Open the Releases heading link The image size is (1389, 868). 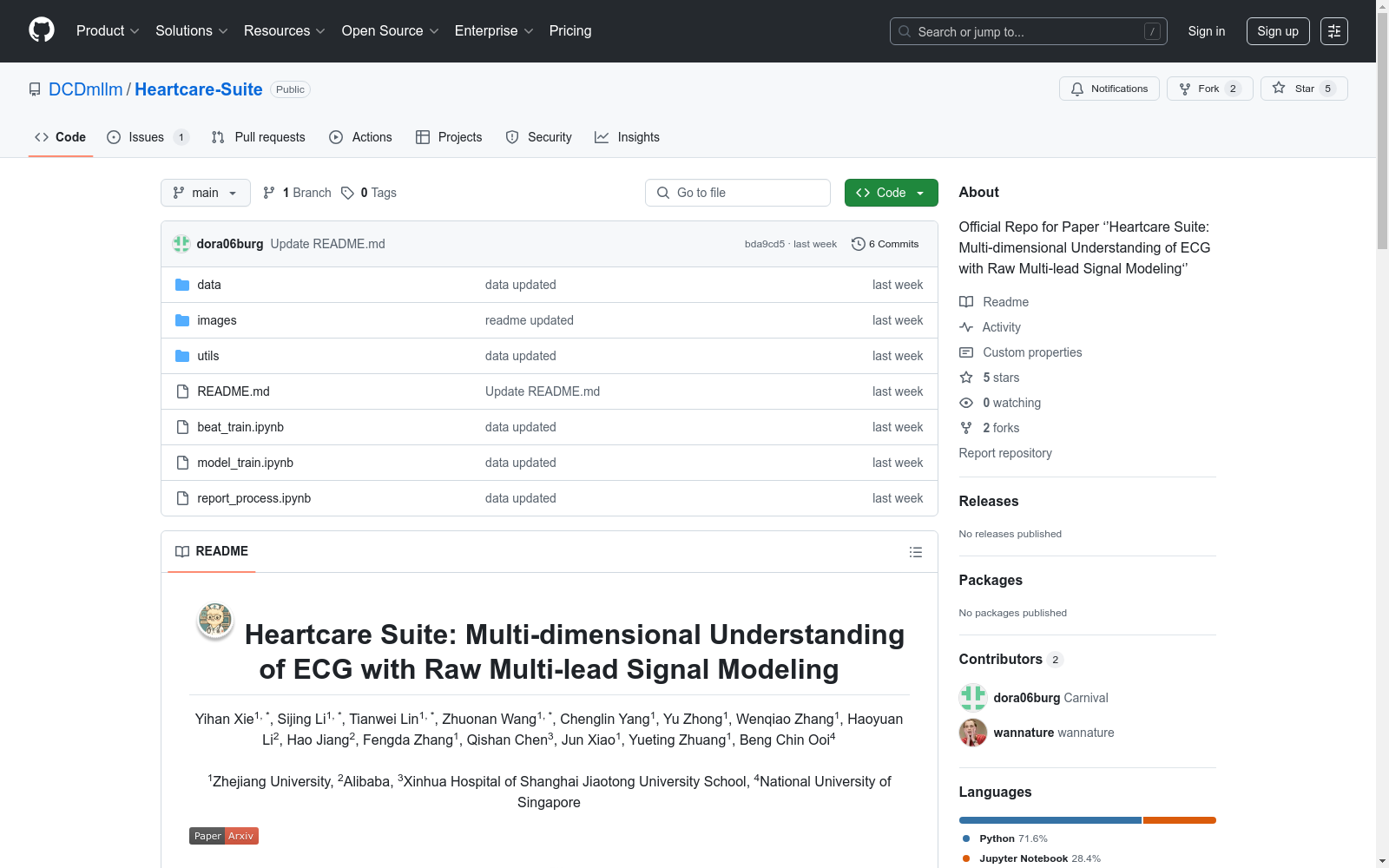(989, 501)
